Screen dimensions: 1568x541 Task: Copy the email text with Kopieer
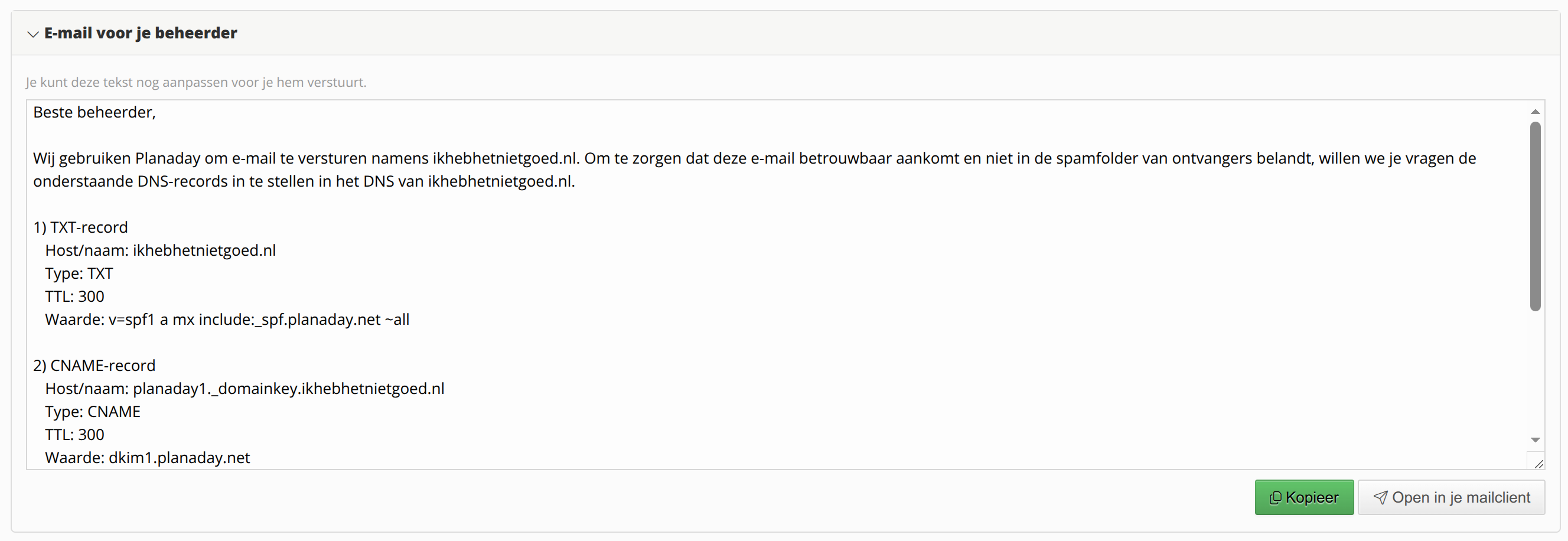coord(1304,497)
